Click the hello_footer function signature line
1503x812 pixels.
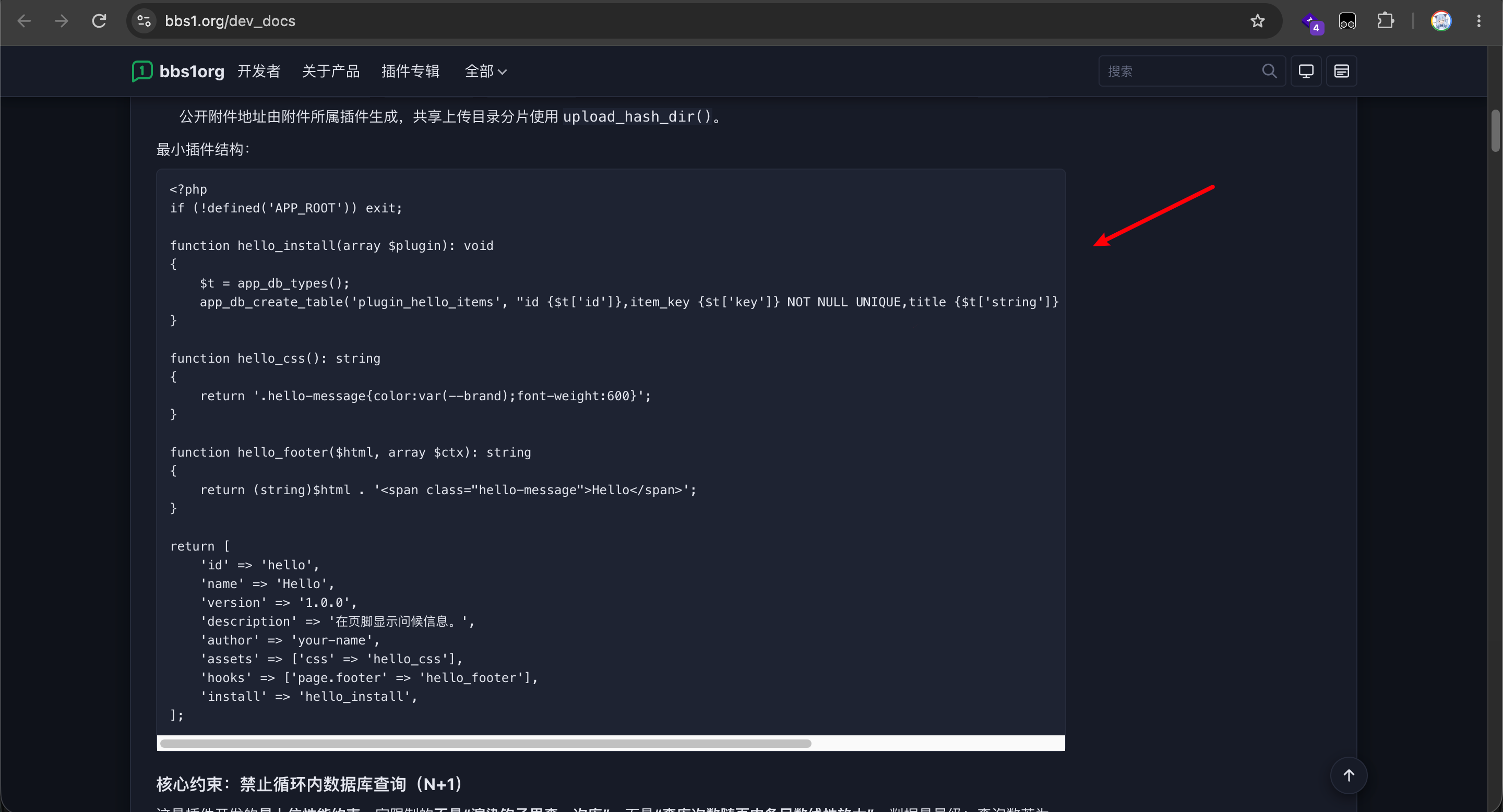[350, 452]
